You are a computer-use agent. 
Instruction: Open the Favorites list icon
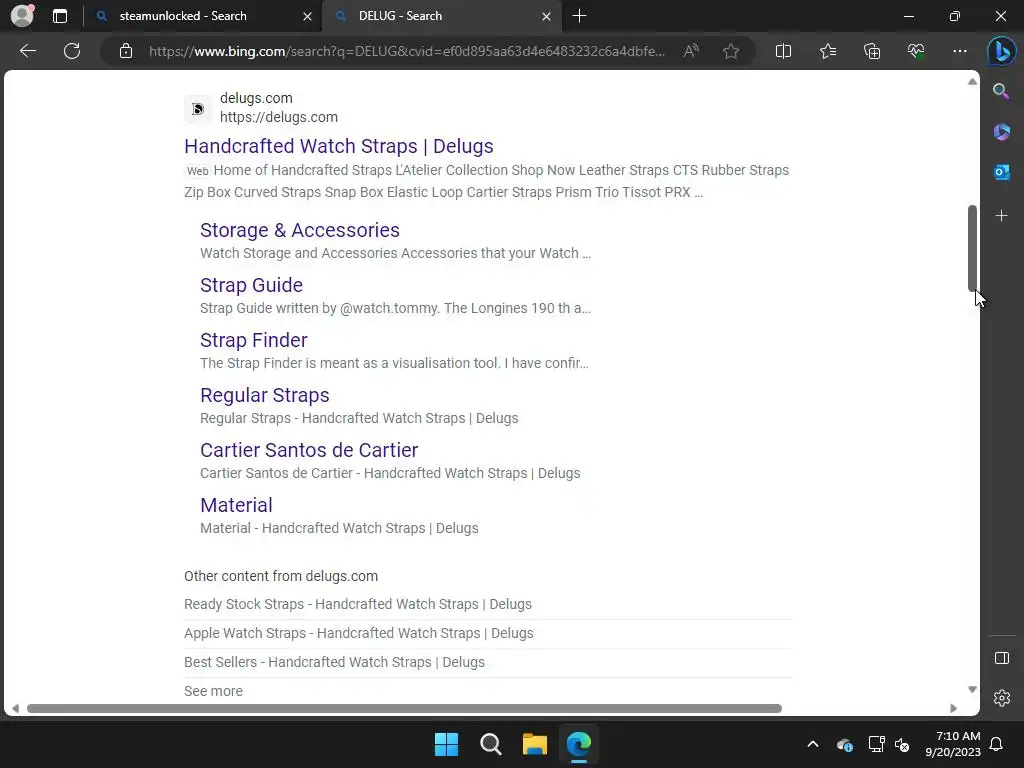pyautogui.click(x=827, y=51)
